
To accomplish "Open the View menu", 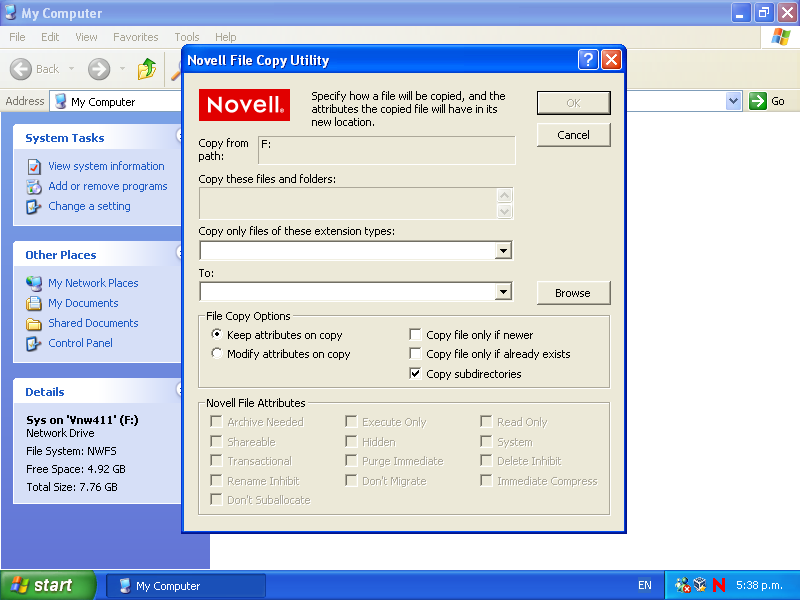I will pyautogui.click(x=86, y=37).
